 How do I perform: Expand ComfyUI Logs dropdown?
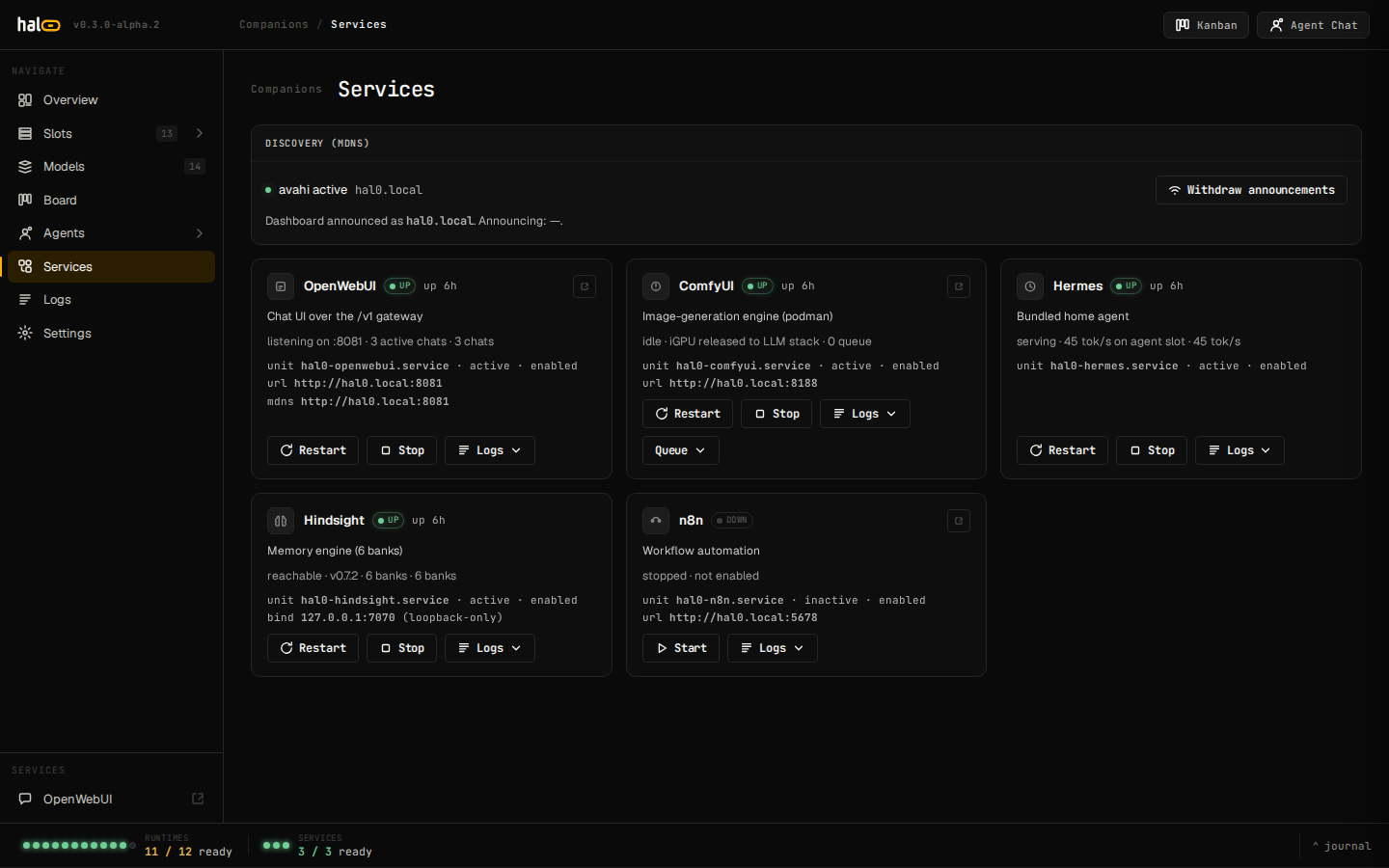point(865,414)
